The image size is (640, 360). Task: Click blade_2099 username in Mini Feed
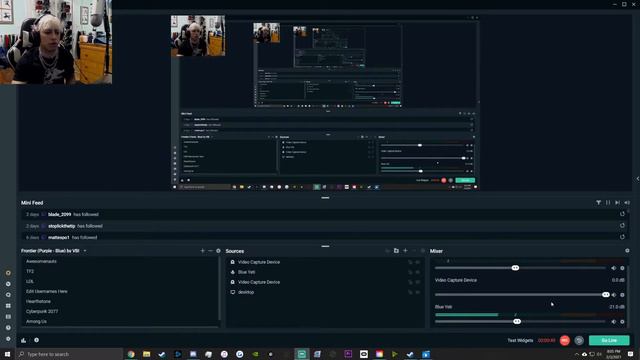(x=60, y=214)
